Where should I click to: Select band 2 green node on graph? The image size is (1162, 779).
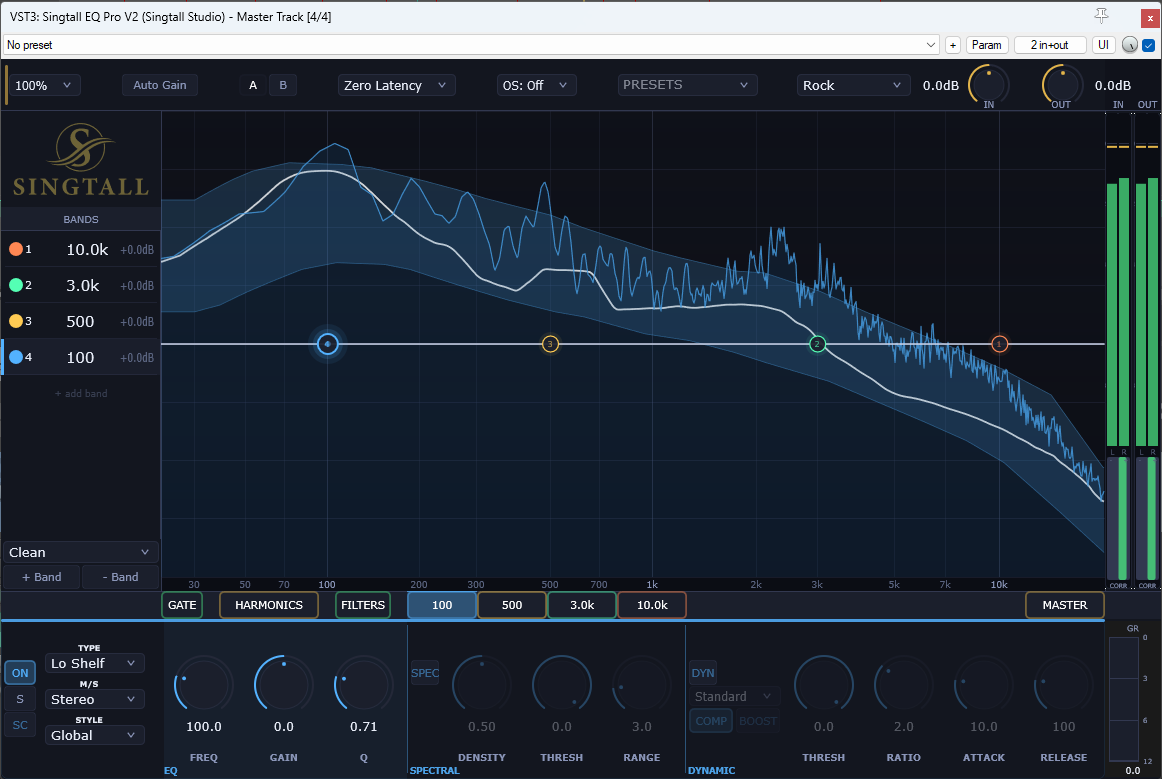pos(817,344)
